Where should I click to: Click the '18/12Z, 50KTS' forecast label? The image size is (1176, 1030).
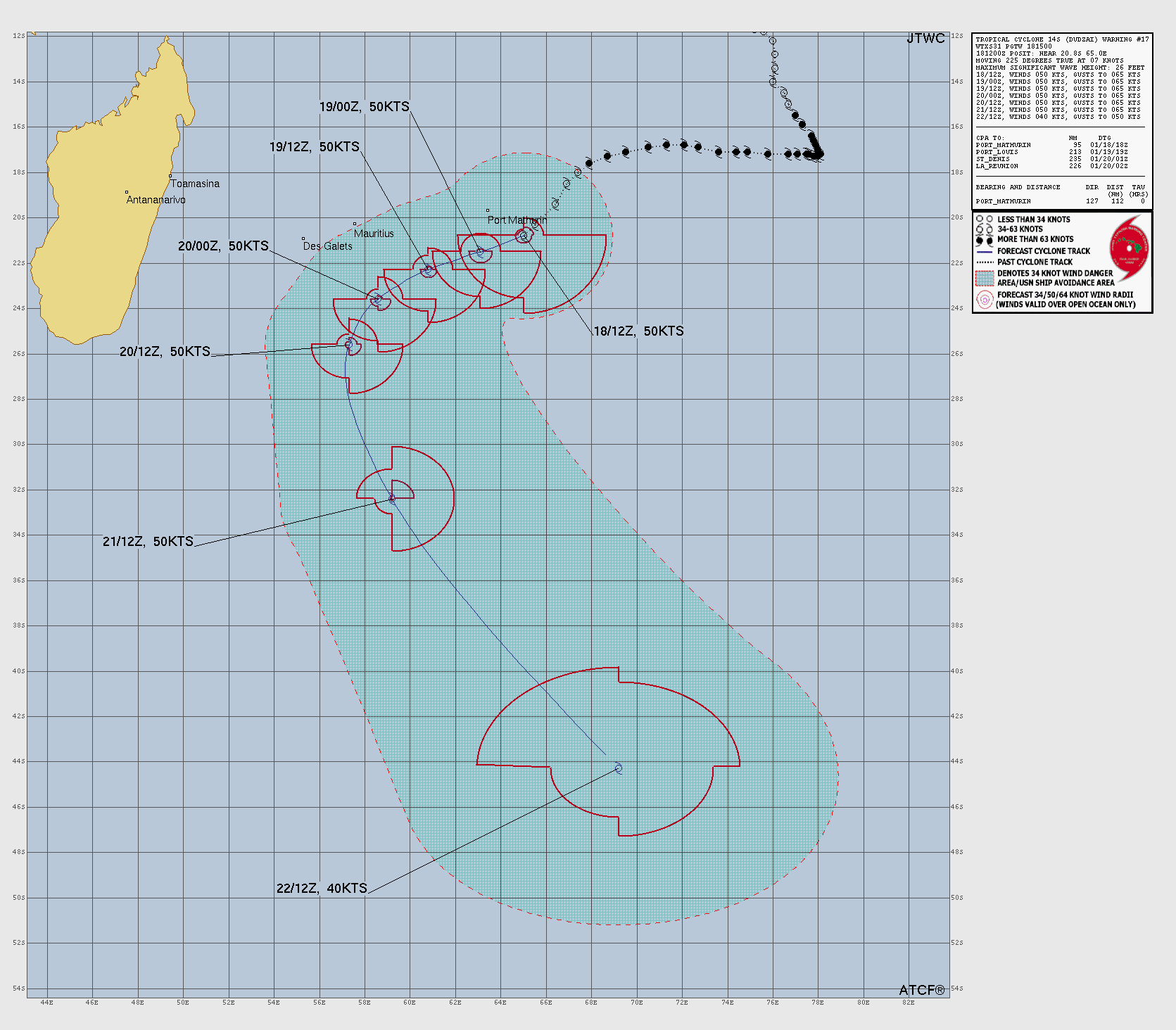tap(638, 331)
